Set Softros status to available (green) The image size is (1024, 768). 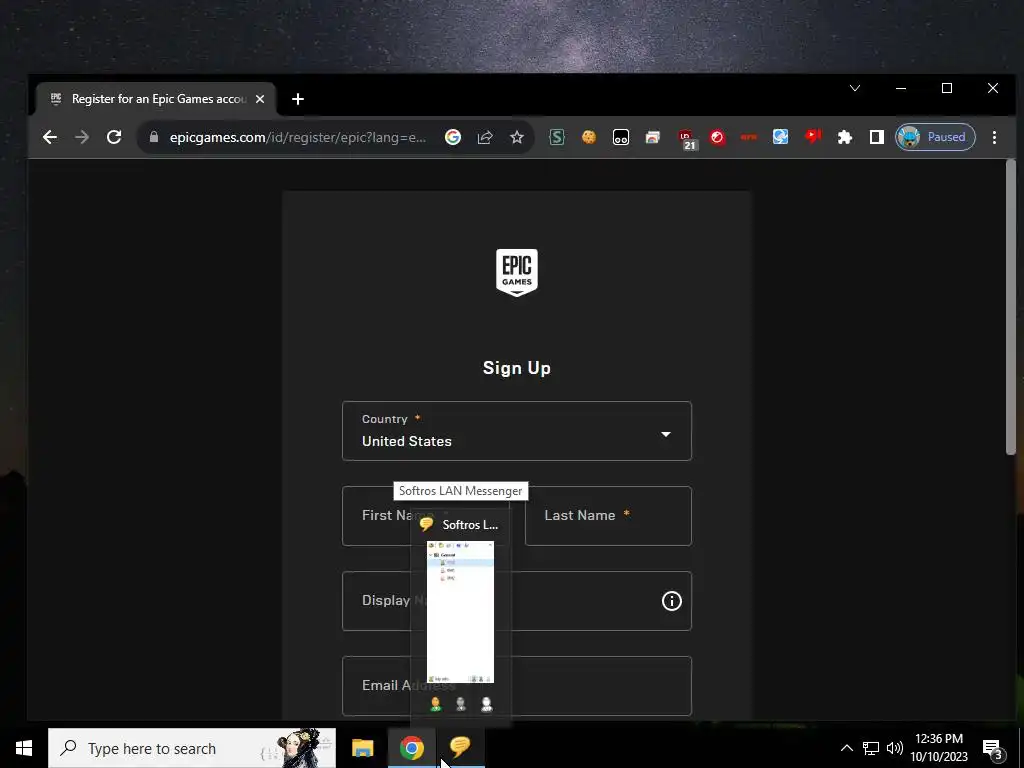point(436,704)
